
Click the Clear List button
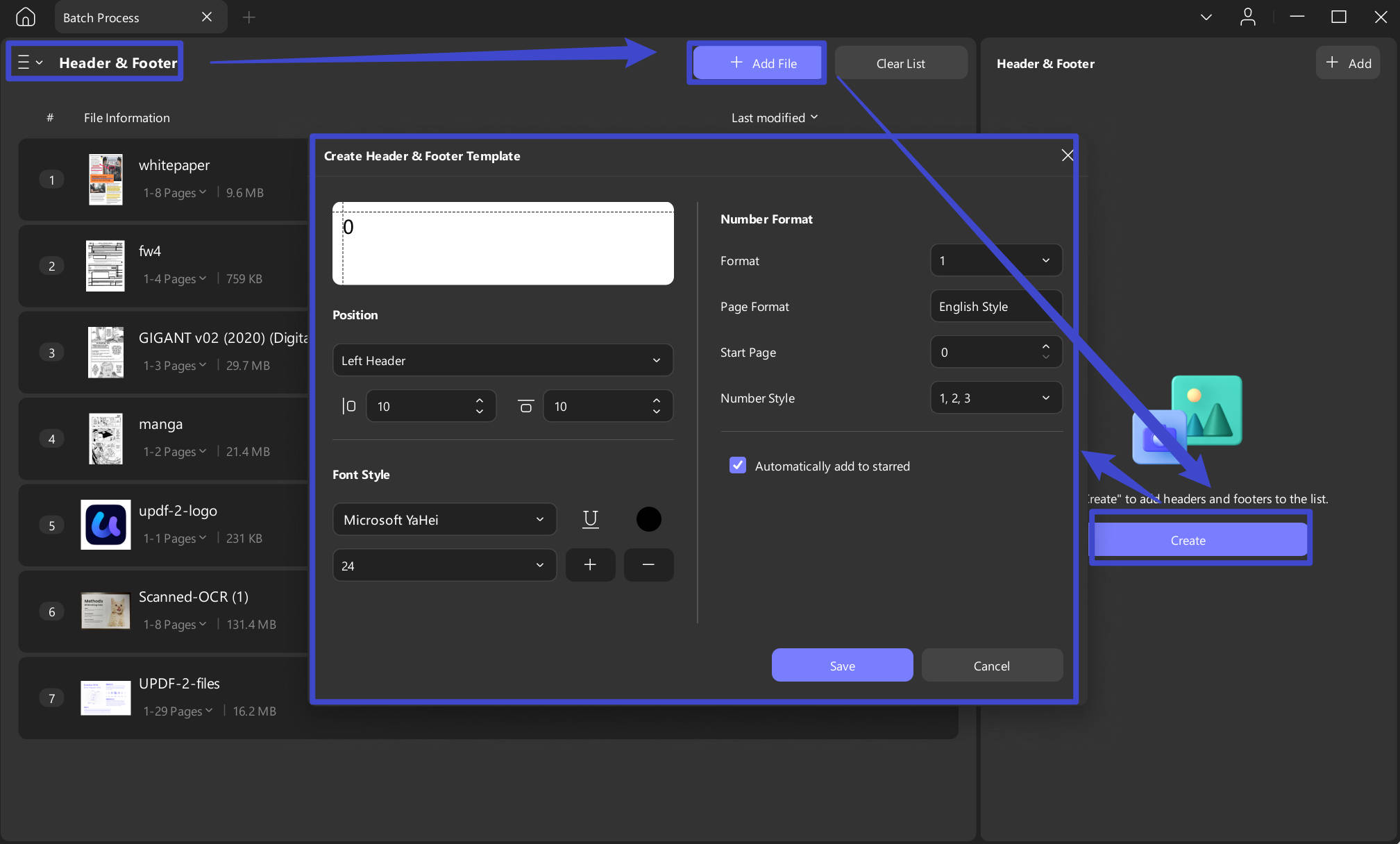tap(900, 63)
